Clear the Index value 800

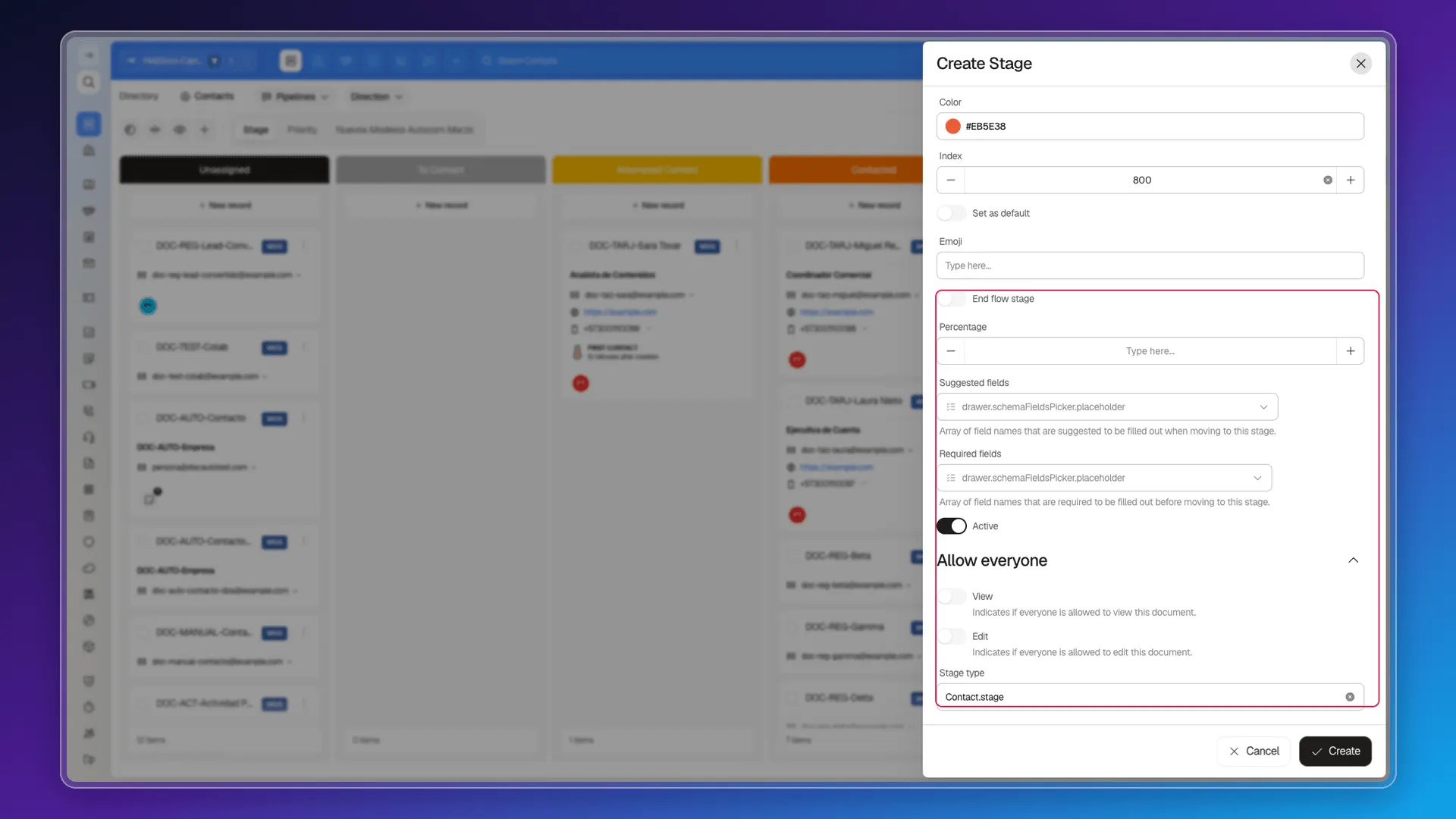click(x=1327, y=180)
